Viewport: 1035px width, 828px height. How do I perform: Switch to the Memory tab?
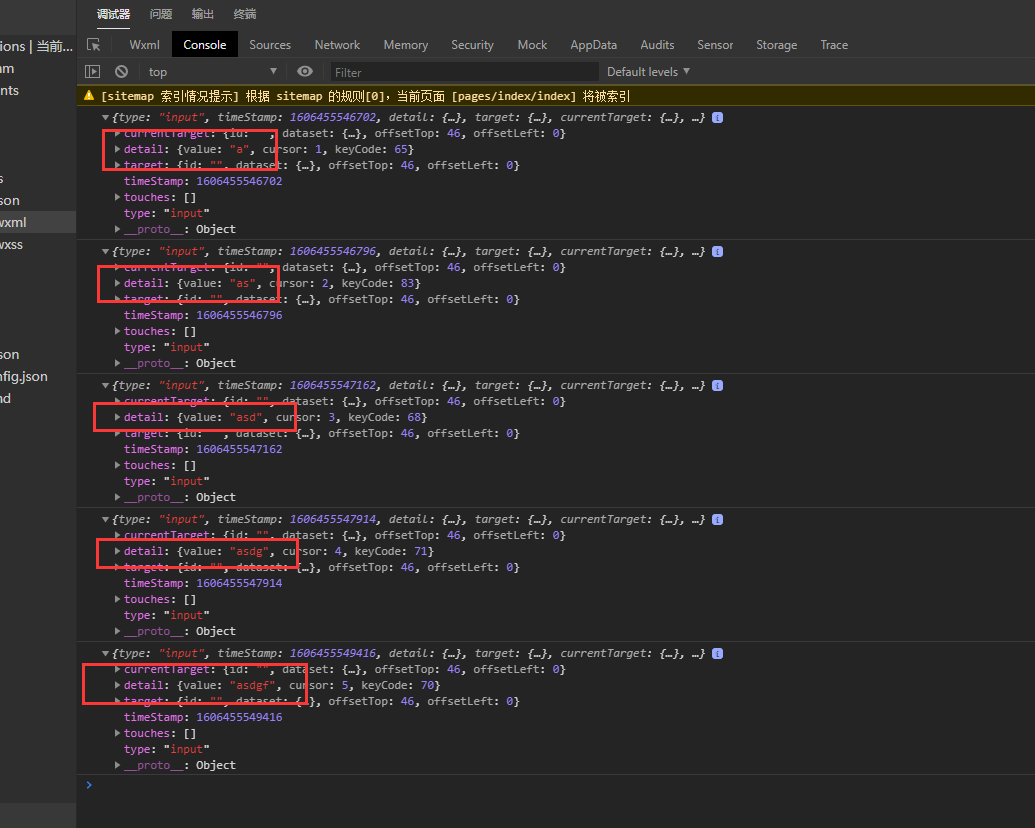(x=406, y=45)
